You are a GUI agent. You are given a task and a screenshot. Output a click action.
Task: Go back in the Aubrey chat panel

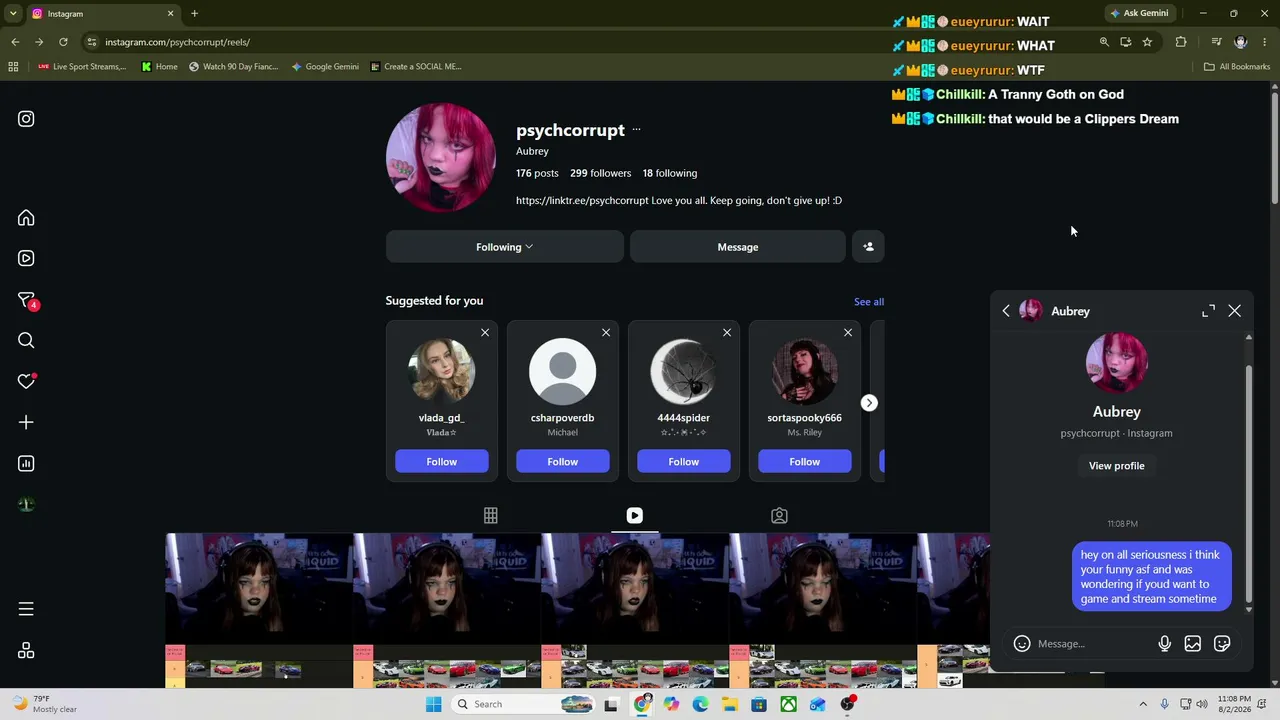pos(1006,311)
